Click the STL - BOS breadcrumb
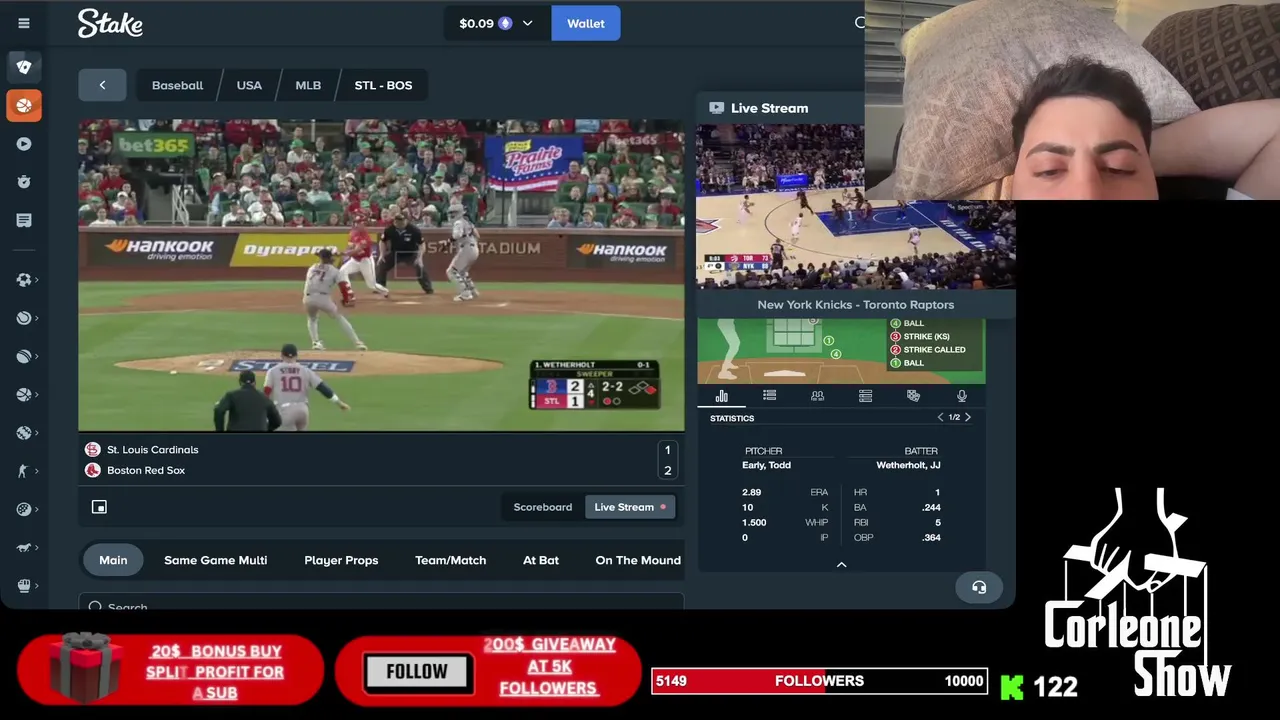This screenshot has height=720, width=1280. point(383,85)
